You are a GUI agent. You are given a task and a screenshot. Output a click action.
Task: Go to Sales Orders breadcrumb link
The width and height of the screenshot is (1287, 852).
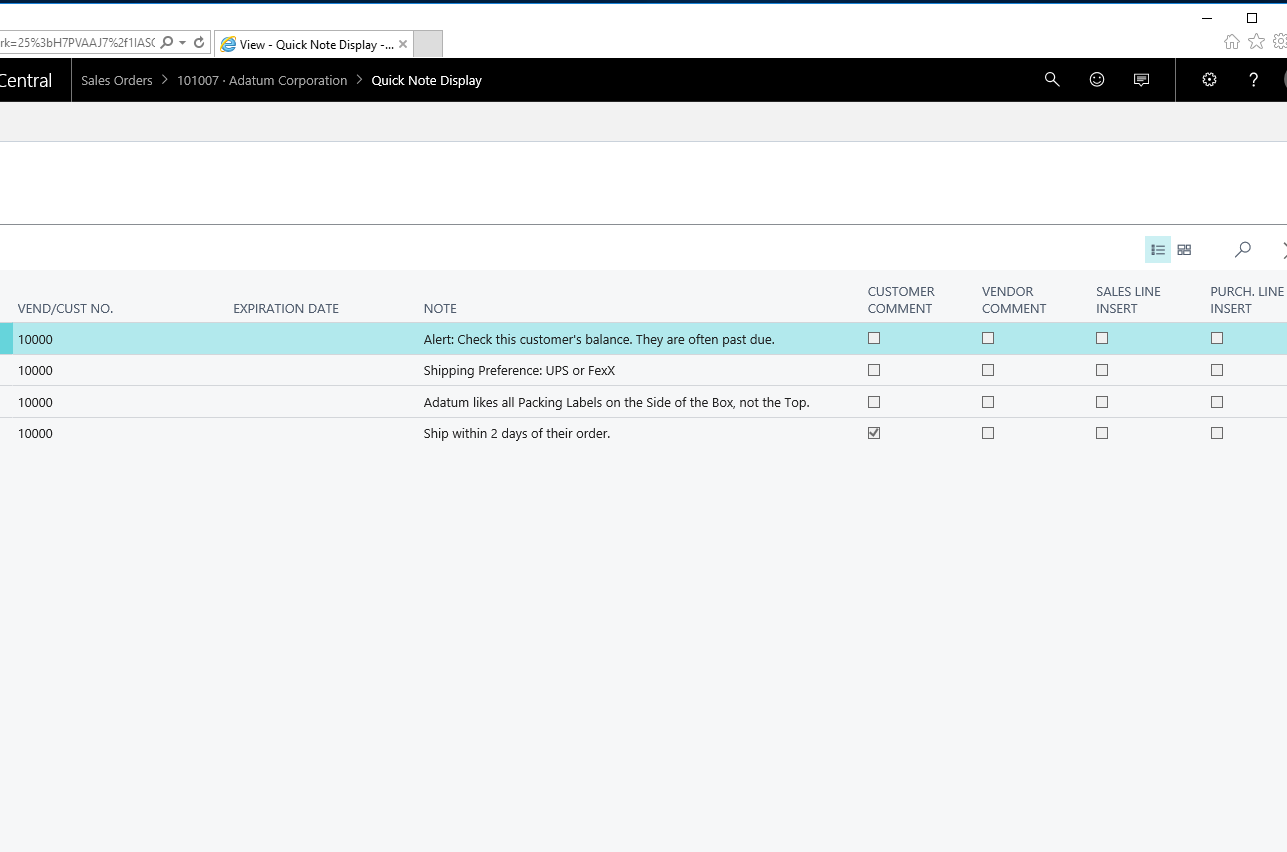[x=117, y=80]
